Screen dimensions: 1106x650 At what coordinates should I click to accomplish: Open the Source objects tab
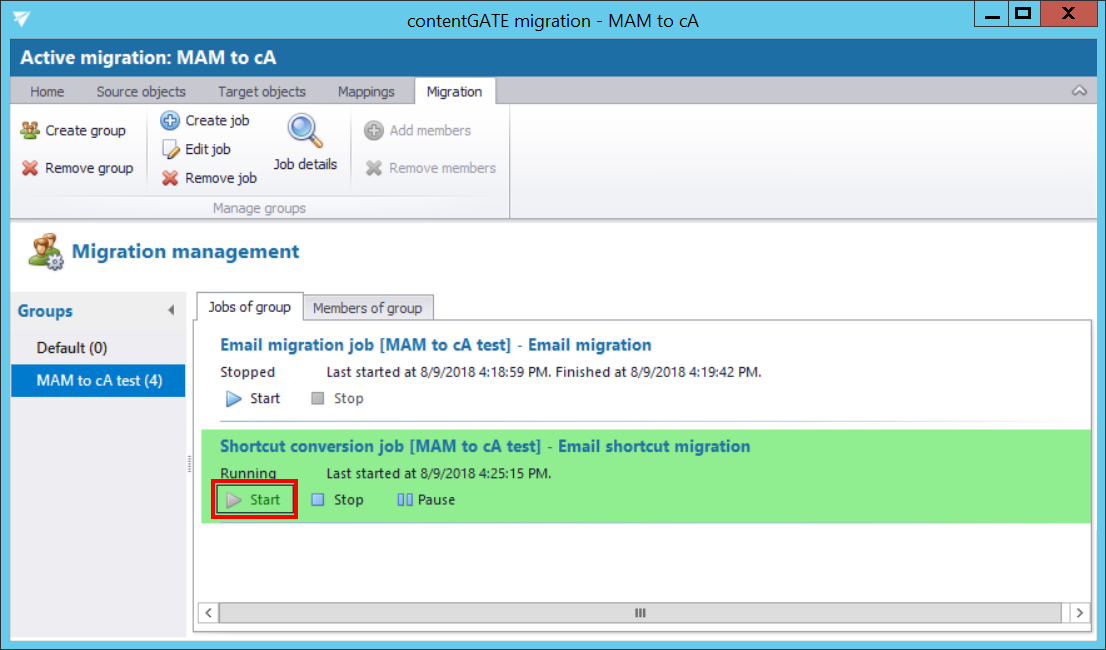coord(141,92)
